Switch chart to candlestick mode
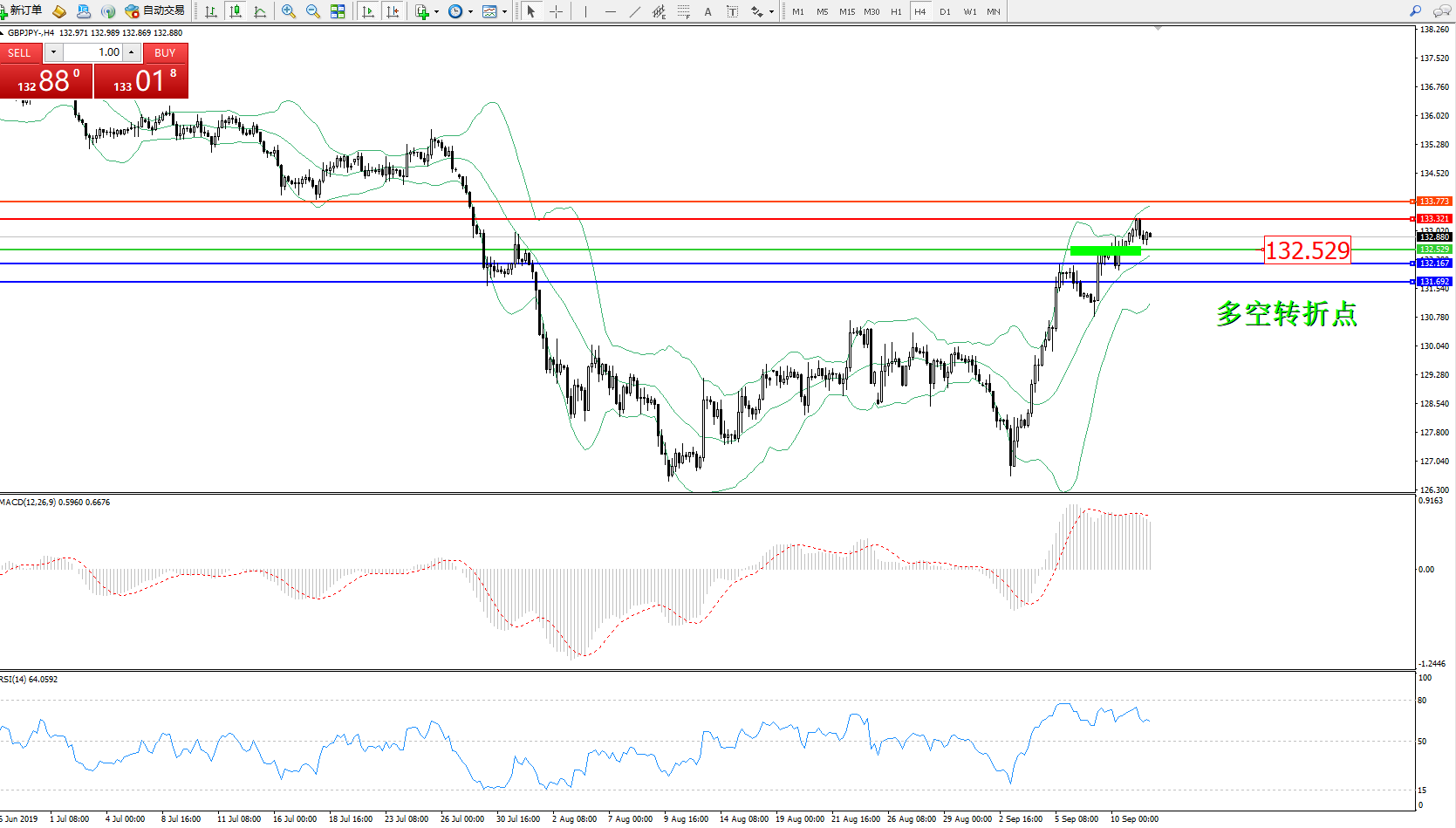The image size is (1456, 828). point(236,11)
